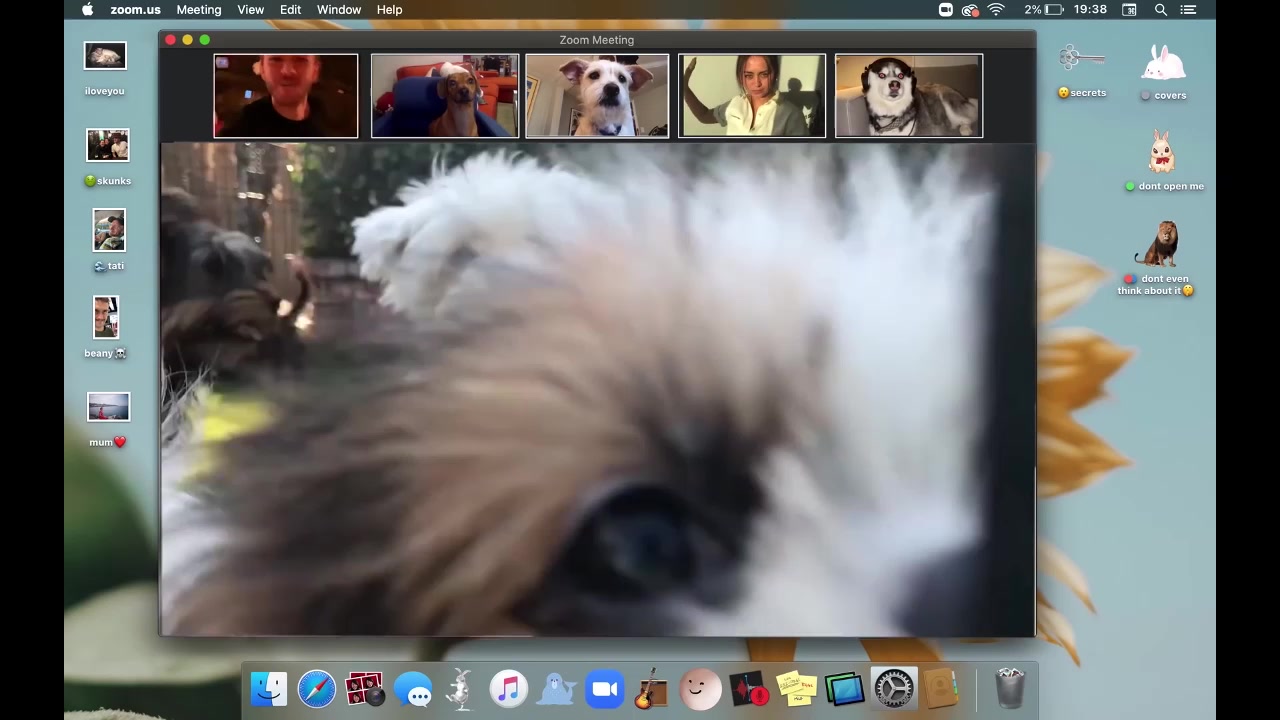Click the Spotlight search magnifier

click(1161, 10)
